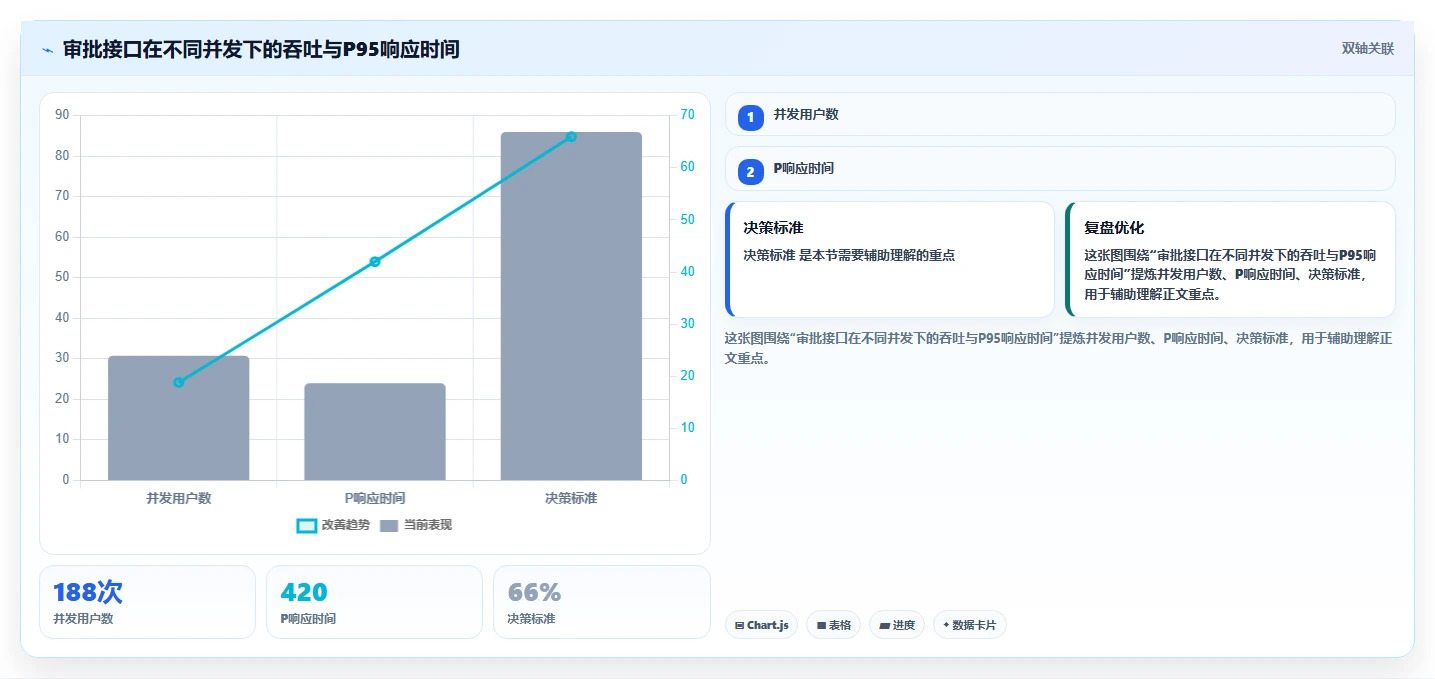Open the 420 stat card

[374, 602]
